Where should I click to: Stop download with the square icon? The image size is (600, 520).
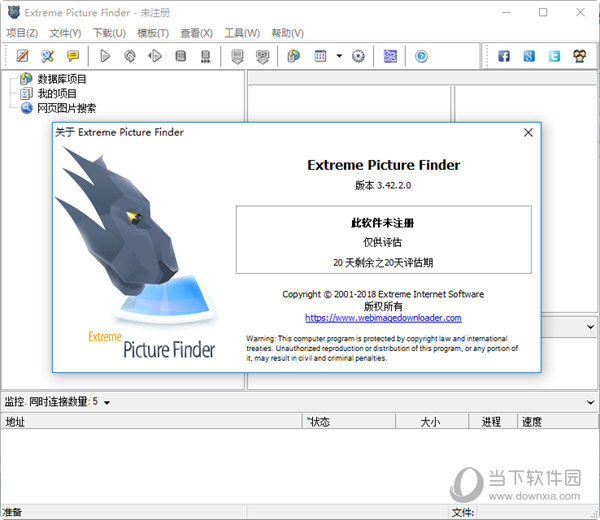[181, 56]
